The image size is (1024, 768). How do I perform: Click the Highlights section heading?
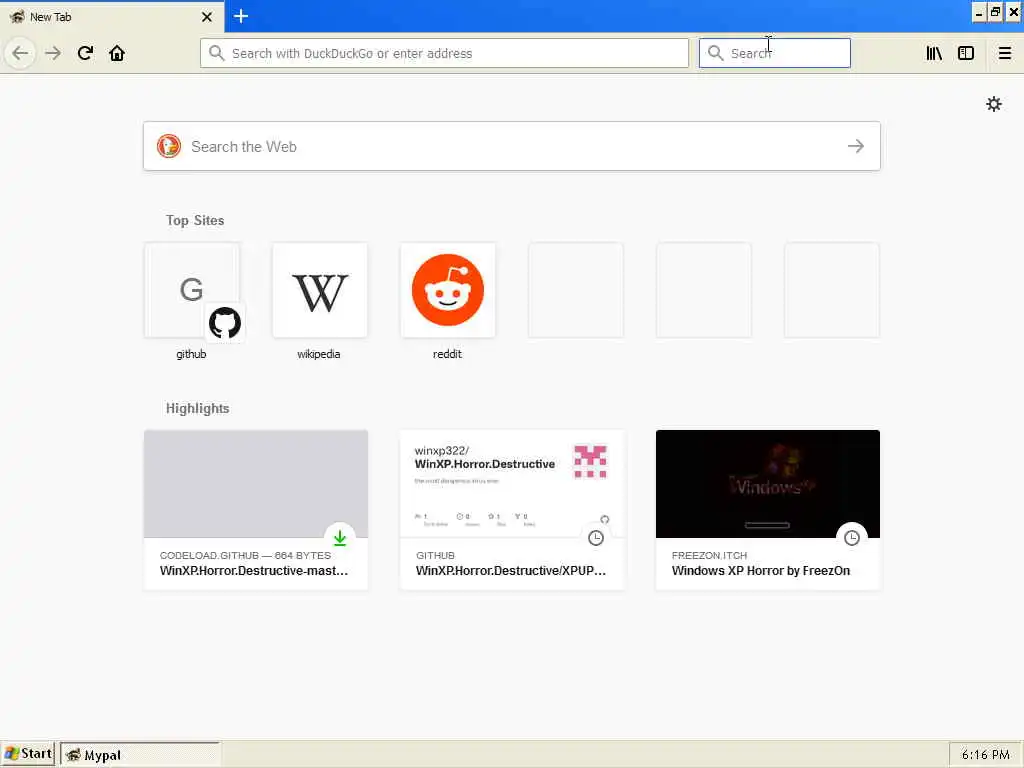point(197,408)
